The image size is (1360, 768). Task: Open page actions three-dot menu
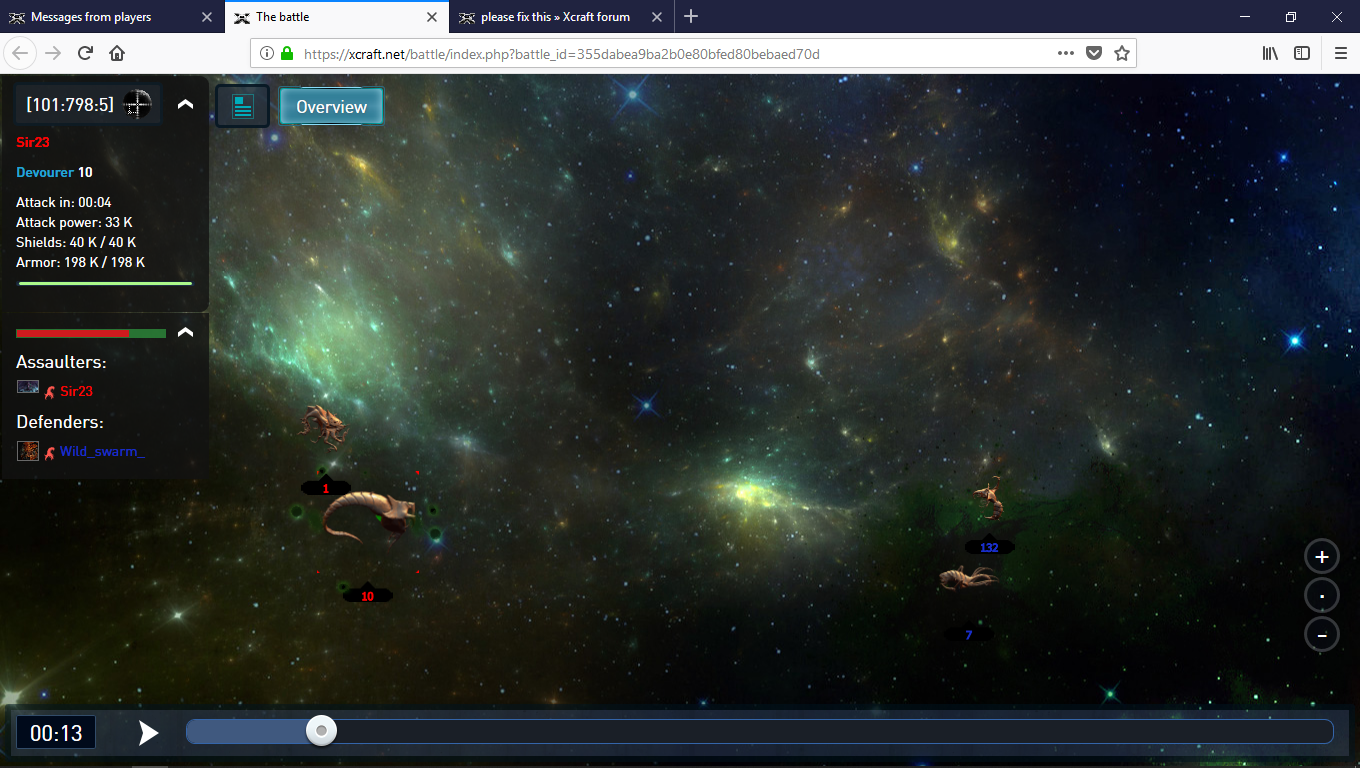tap(1066, 54)
